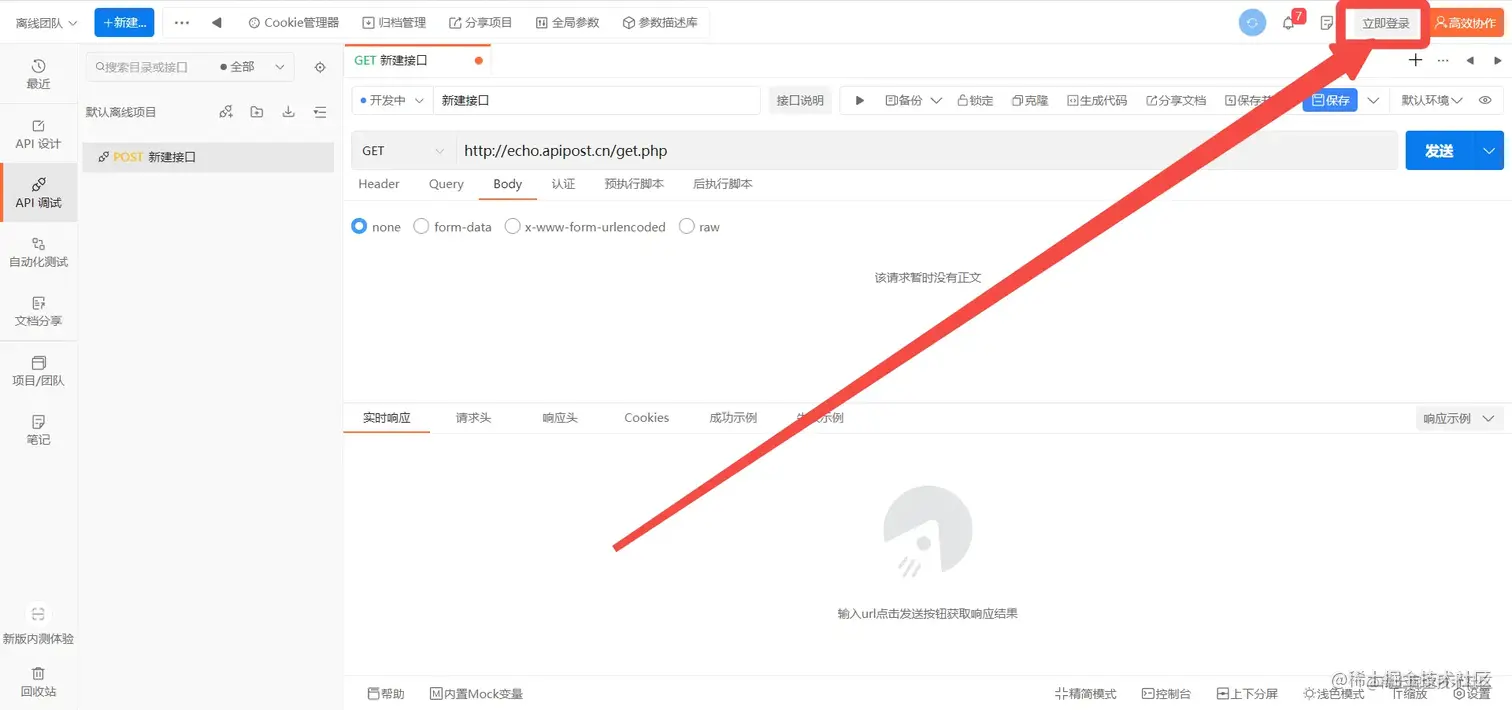Go to the previous tab with left arrow
Screen dimensions: 1512x710
1469,60
